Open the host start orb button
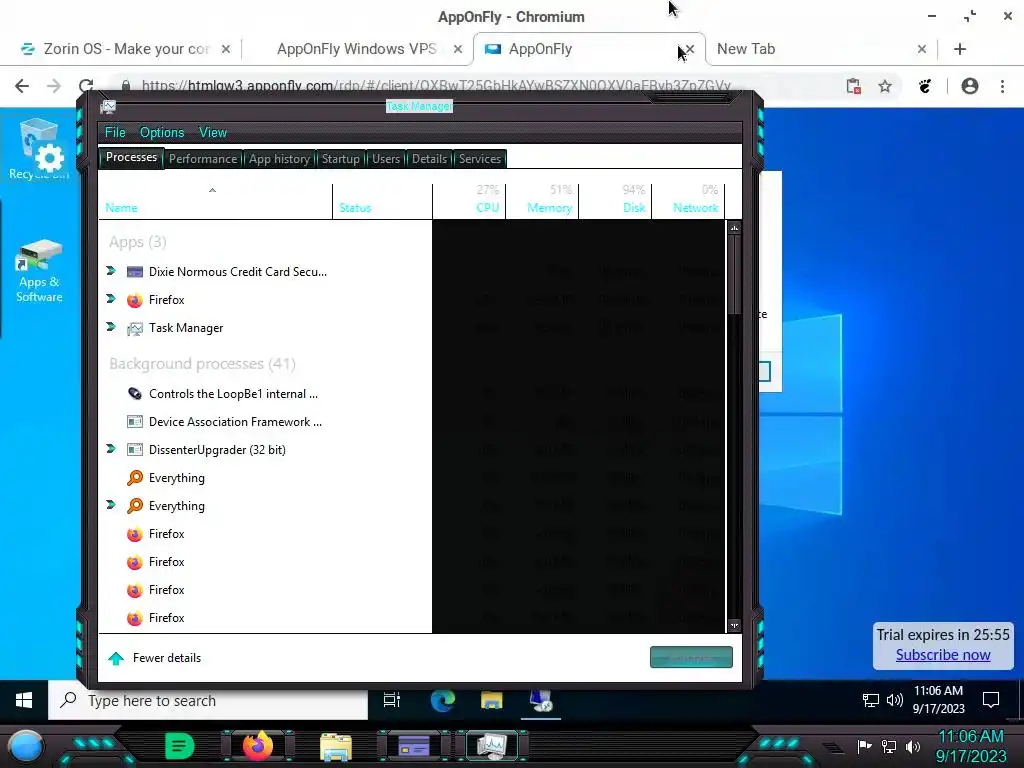The height and width of the screenshot is (768, 1024). 26,746
